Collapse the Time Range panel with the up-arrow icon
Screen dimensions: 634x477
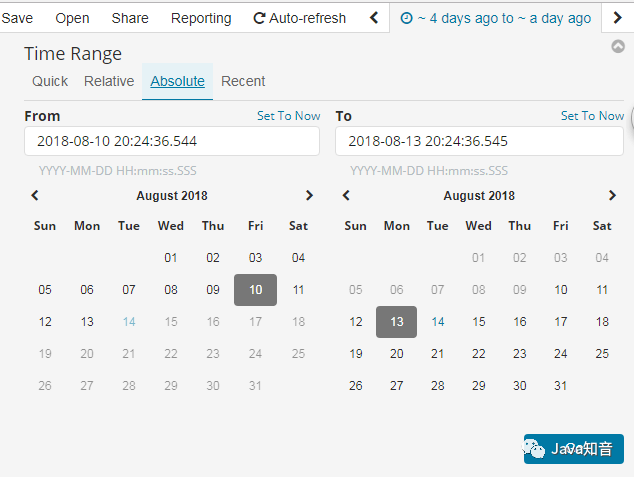point(617,46)
